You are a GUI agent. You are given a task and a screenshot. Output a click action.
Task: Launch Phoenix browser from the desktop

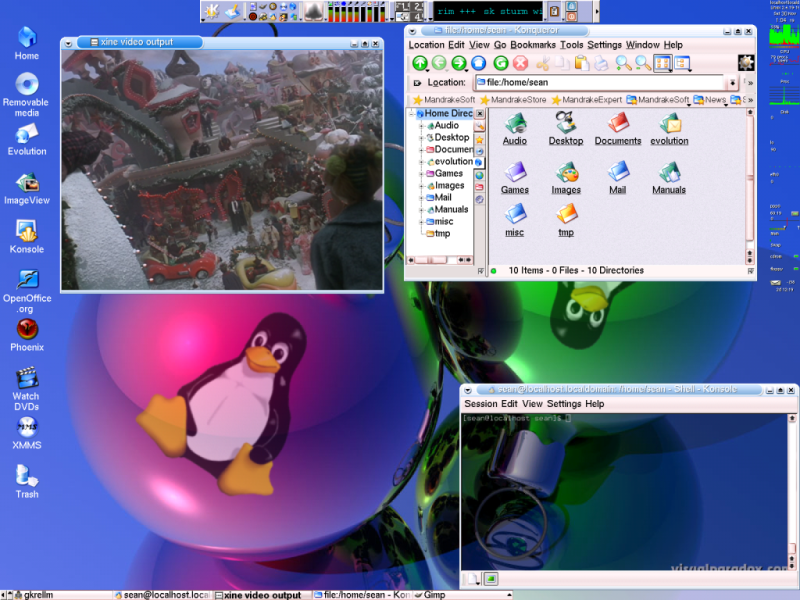coord(27,335)
